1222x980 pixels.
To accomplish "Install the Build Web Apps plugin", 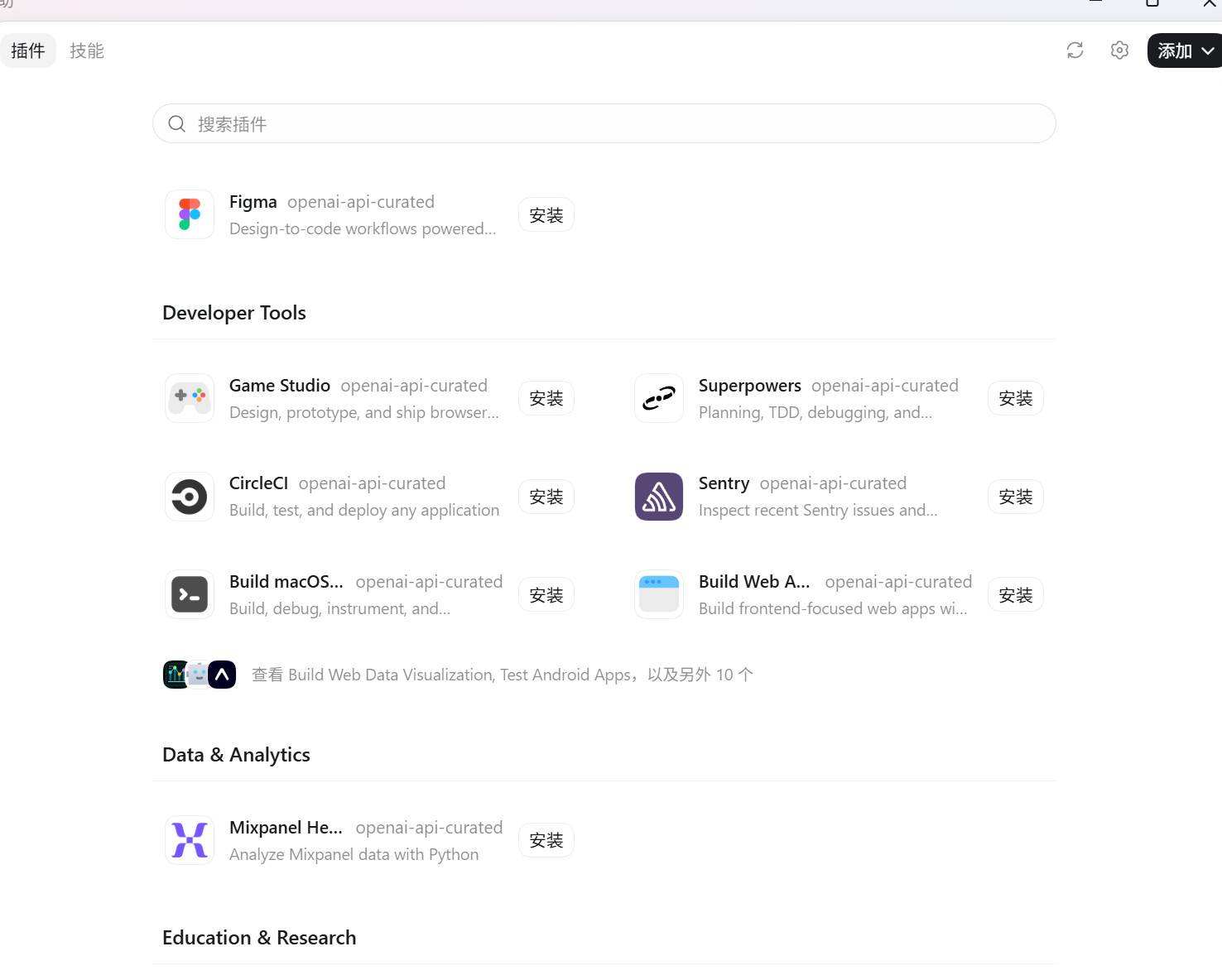I will (x=1016, y=595).
